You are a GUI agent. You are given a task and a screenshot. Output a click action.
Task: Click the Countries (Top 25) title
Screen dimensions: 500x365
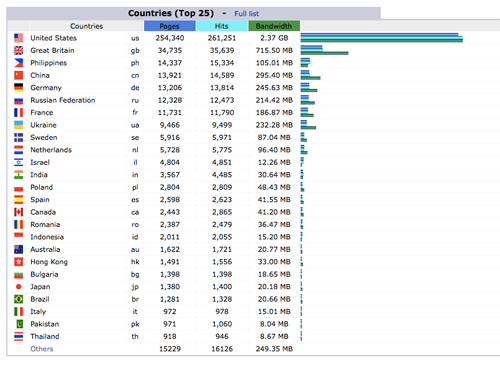(x=171, y=13)
